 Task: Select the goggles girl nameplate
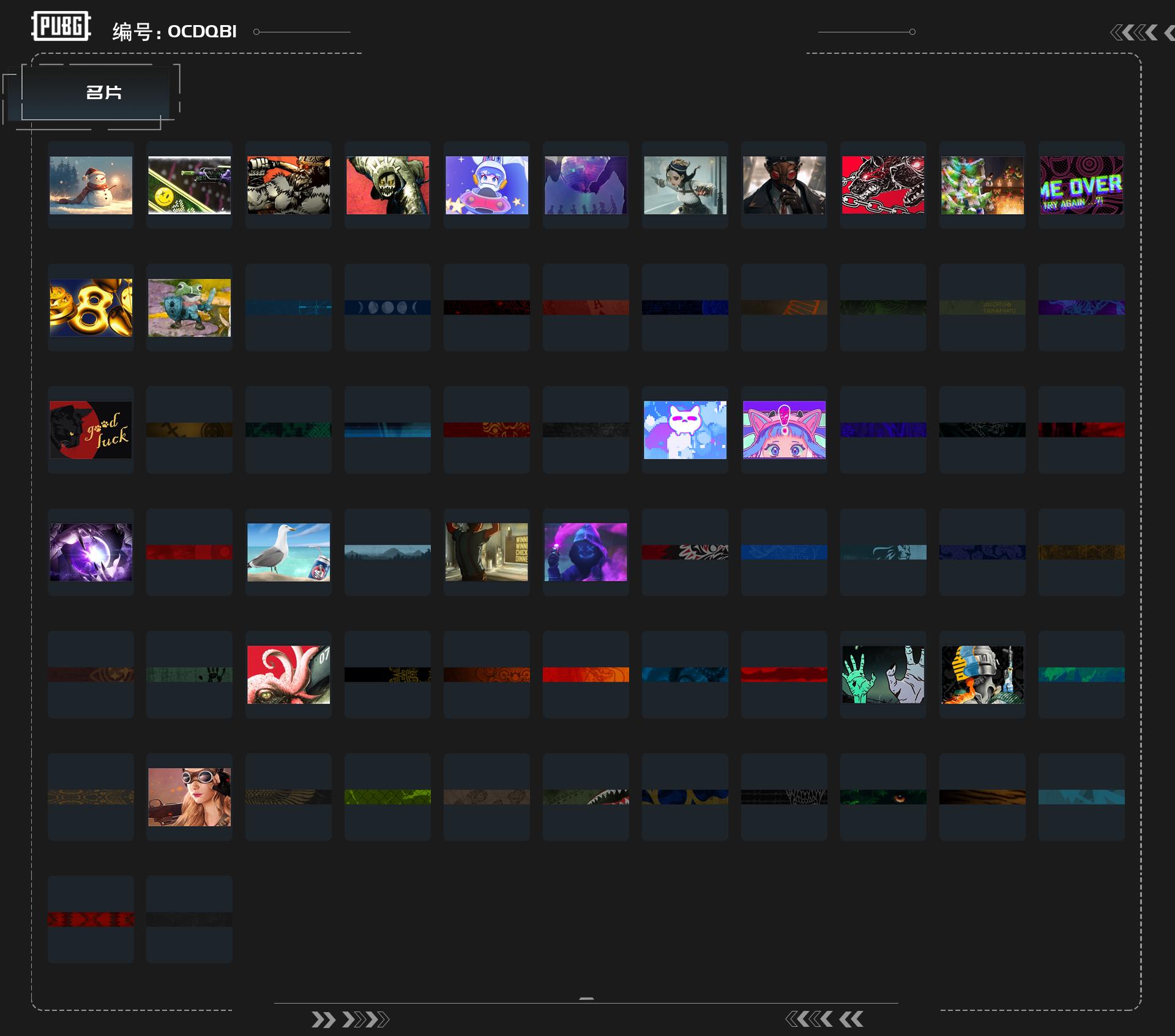190,797
